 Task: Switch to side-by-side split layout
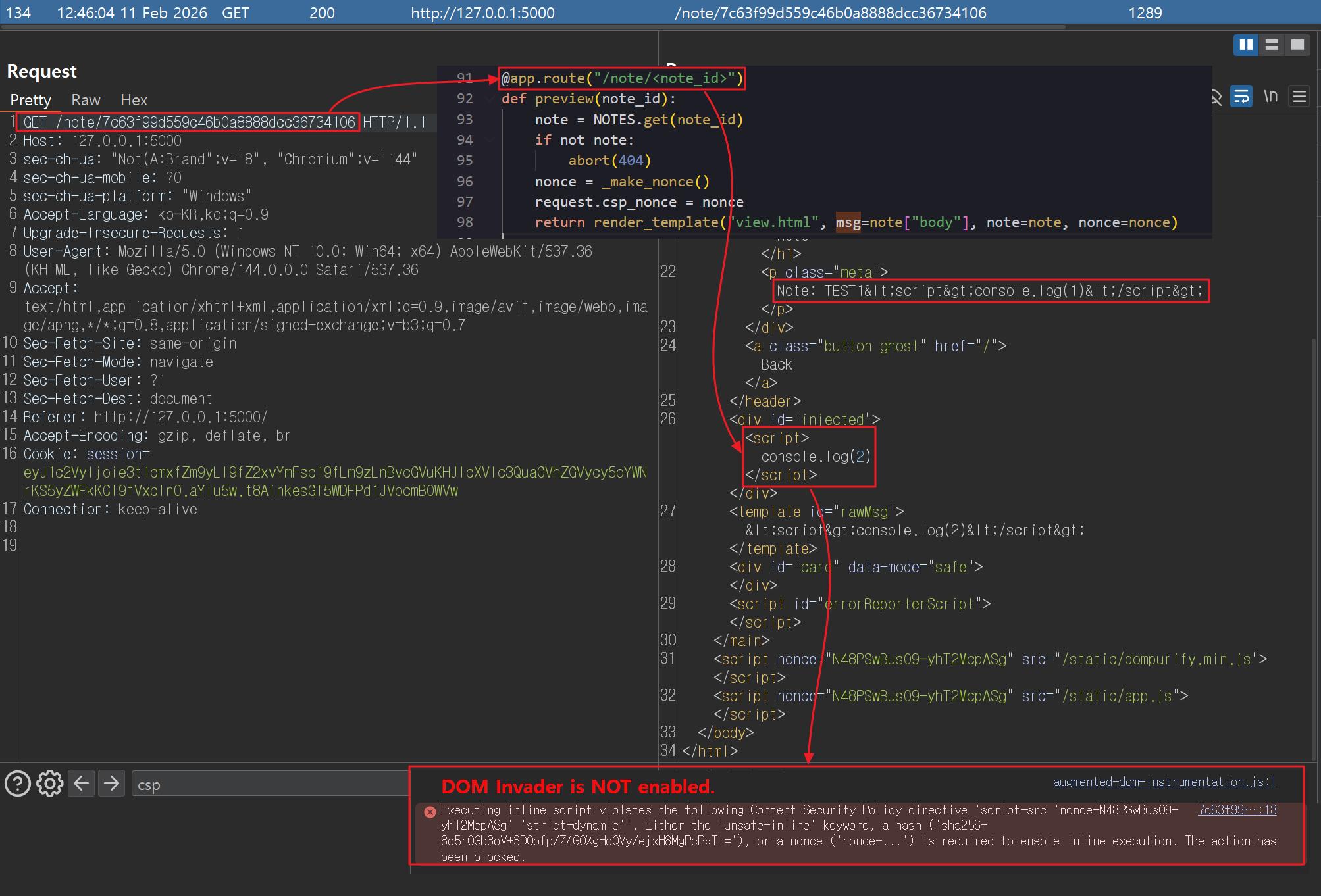click(1245, 45)
